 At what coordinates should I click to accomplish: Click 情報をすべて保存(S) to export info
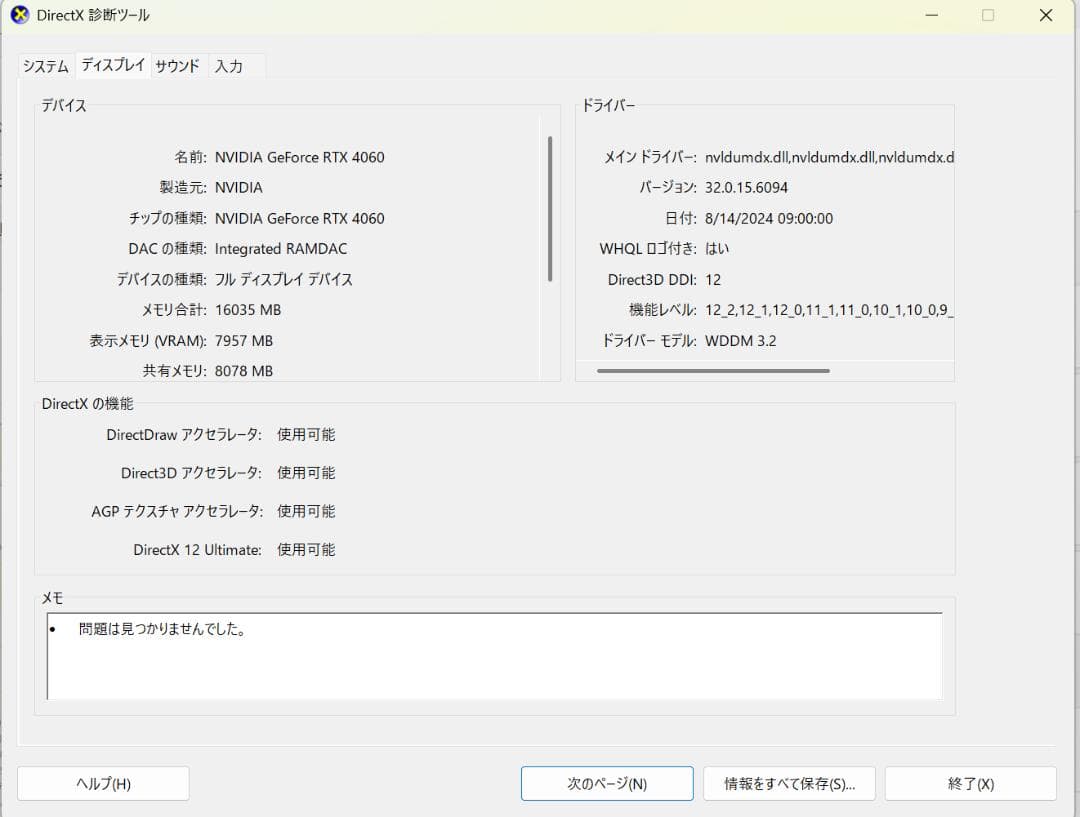point(789,783)
